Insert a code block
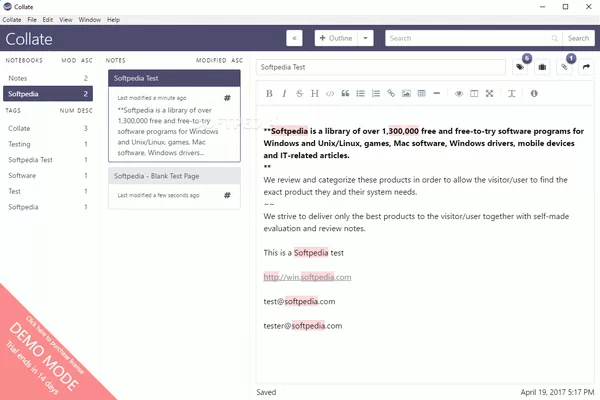Image resolution: width=600 pixels, height=400 pixels. coord(330,93)
